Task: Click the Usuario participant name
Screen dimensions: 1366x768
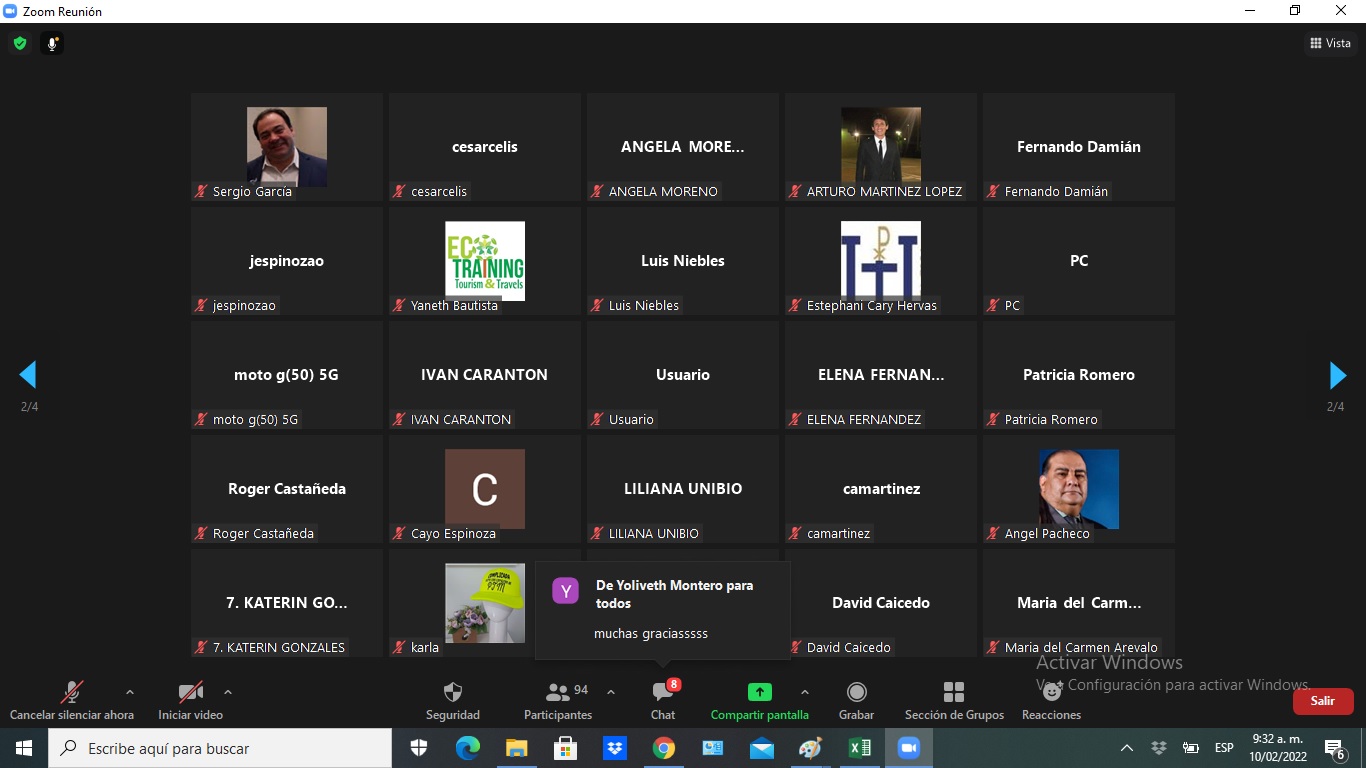Action: (x=683, y=375)
